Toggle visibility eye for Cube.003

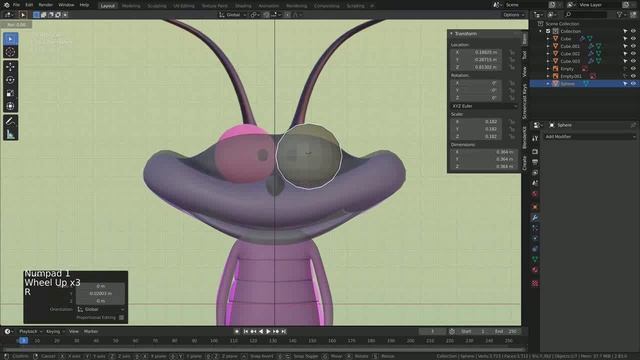(633, 61)
